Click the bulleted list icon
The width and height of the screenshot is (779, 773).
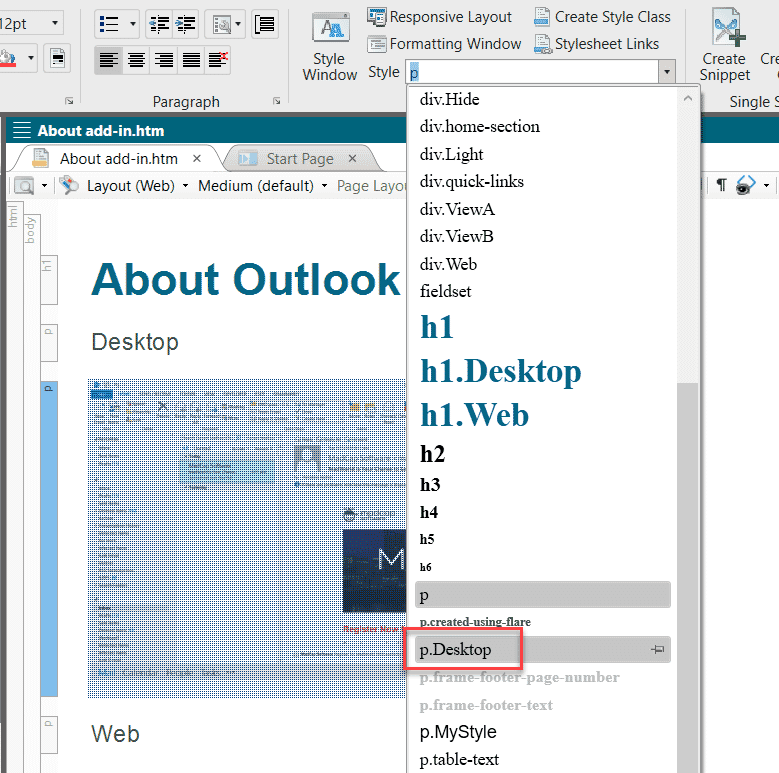(109, 24)
